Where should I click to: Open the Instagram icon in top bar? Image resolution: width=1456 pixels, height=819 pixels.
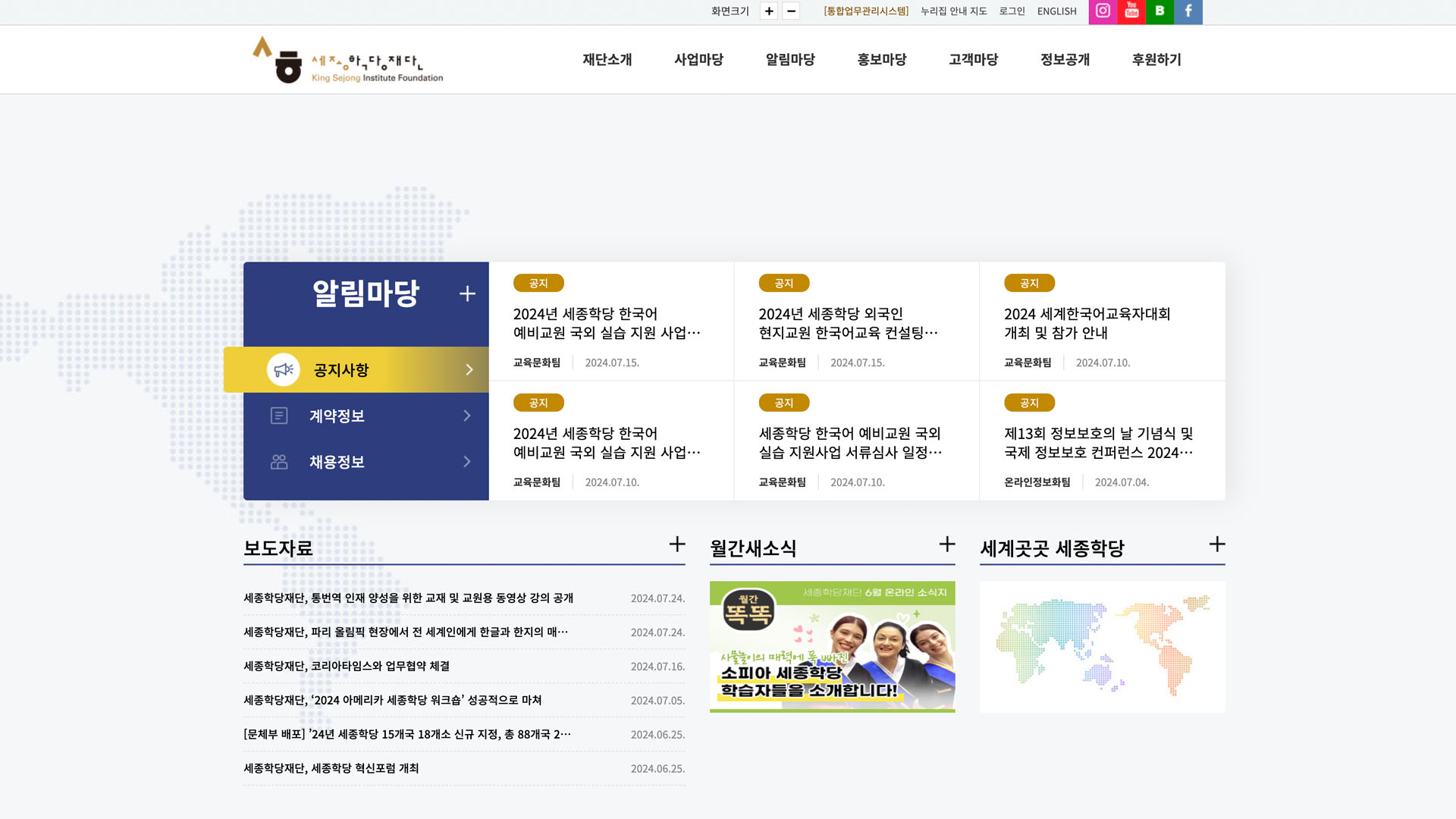coord(1103,11)
